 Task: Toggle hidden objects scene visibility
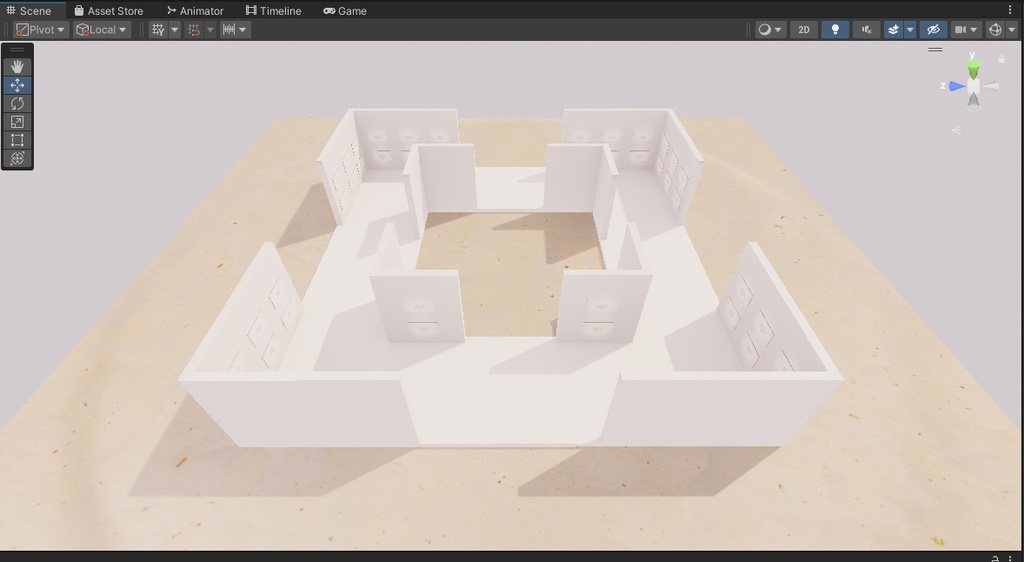933,29
